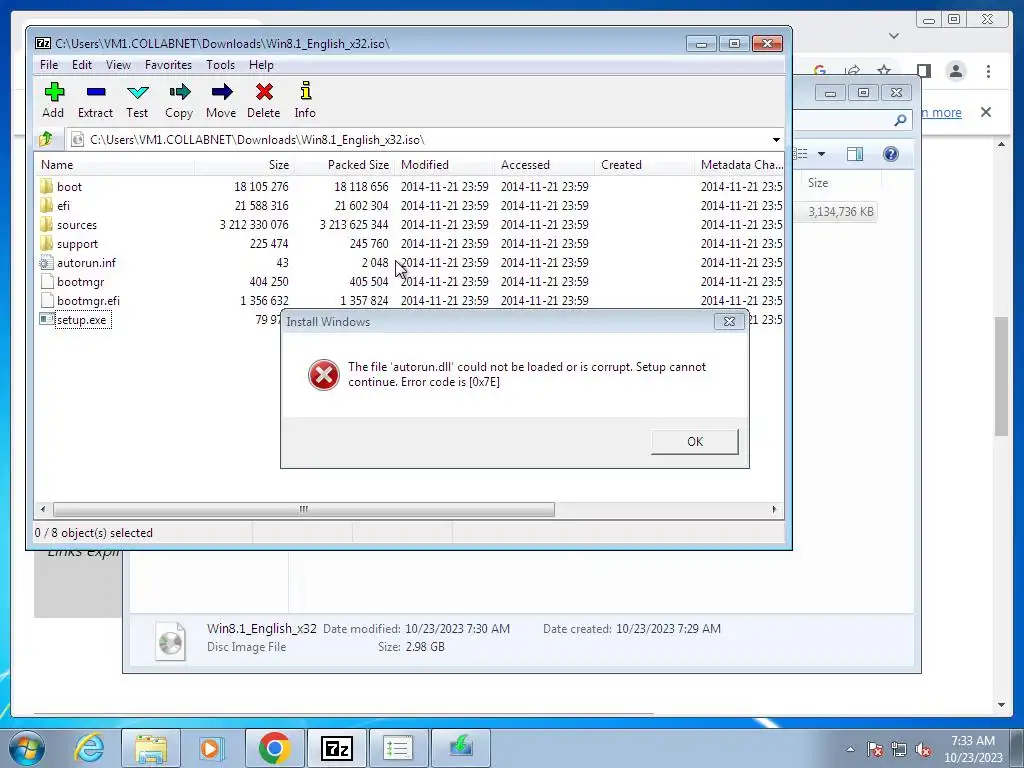Click the left scroll arrow in 7-Zip

click(43, 509)
